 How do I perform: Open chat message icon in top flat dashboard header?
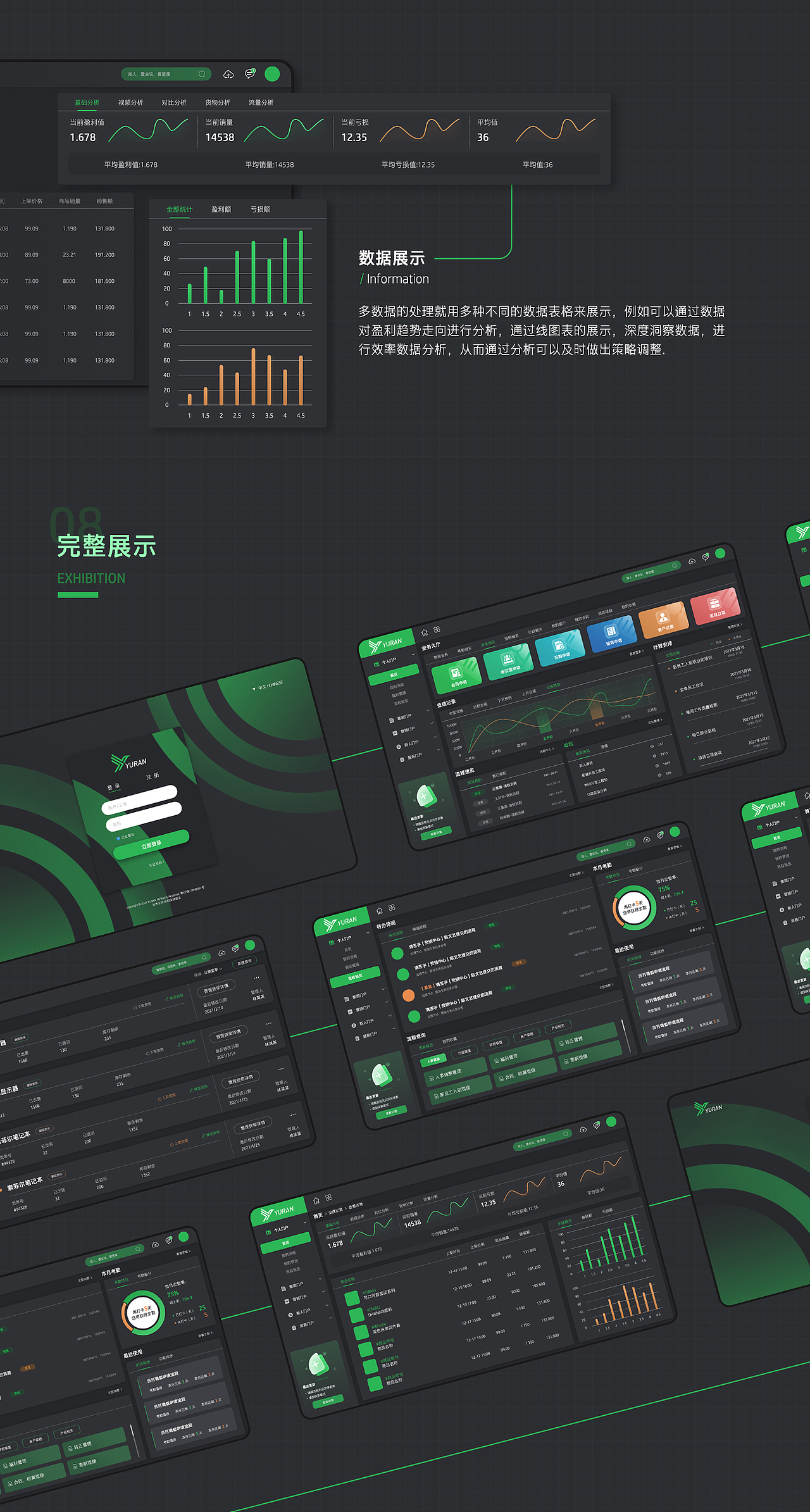[250, 73]
